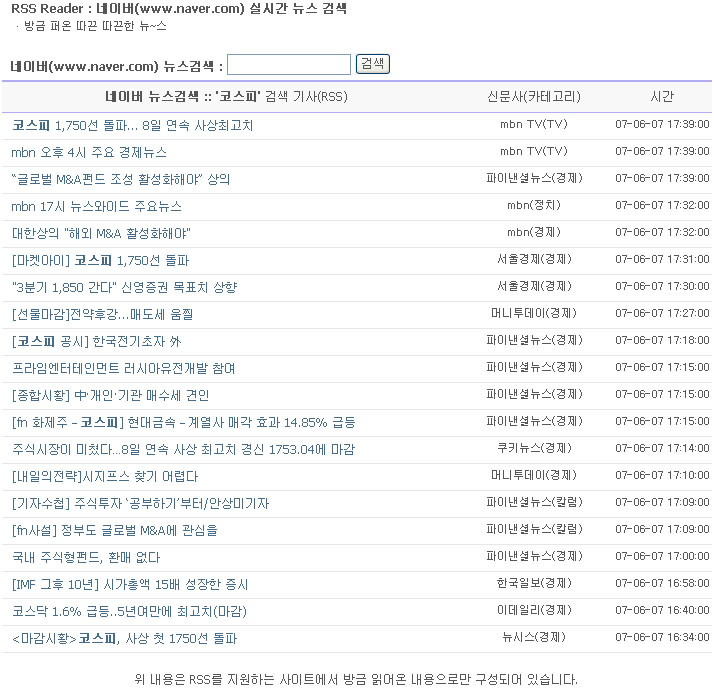This screenshot has height=697, width=714.
Task: Open article '코스닥 1.6% 급등..5년여만에 최고치(마감)'
Action: pos(129,611)
